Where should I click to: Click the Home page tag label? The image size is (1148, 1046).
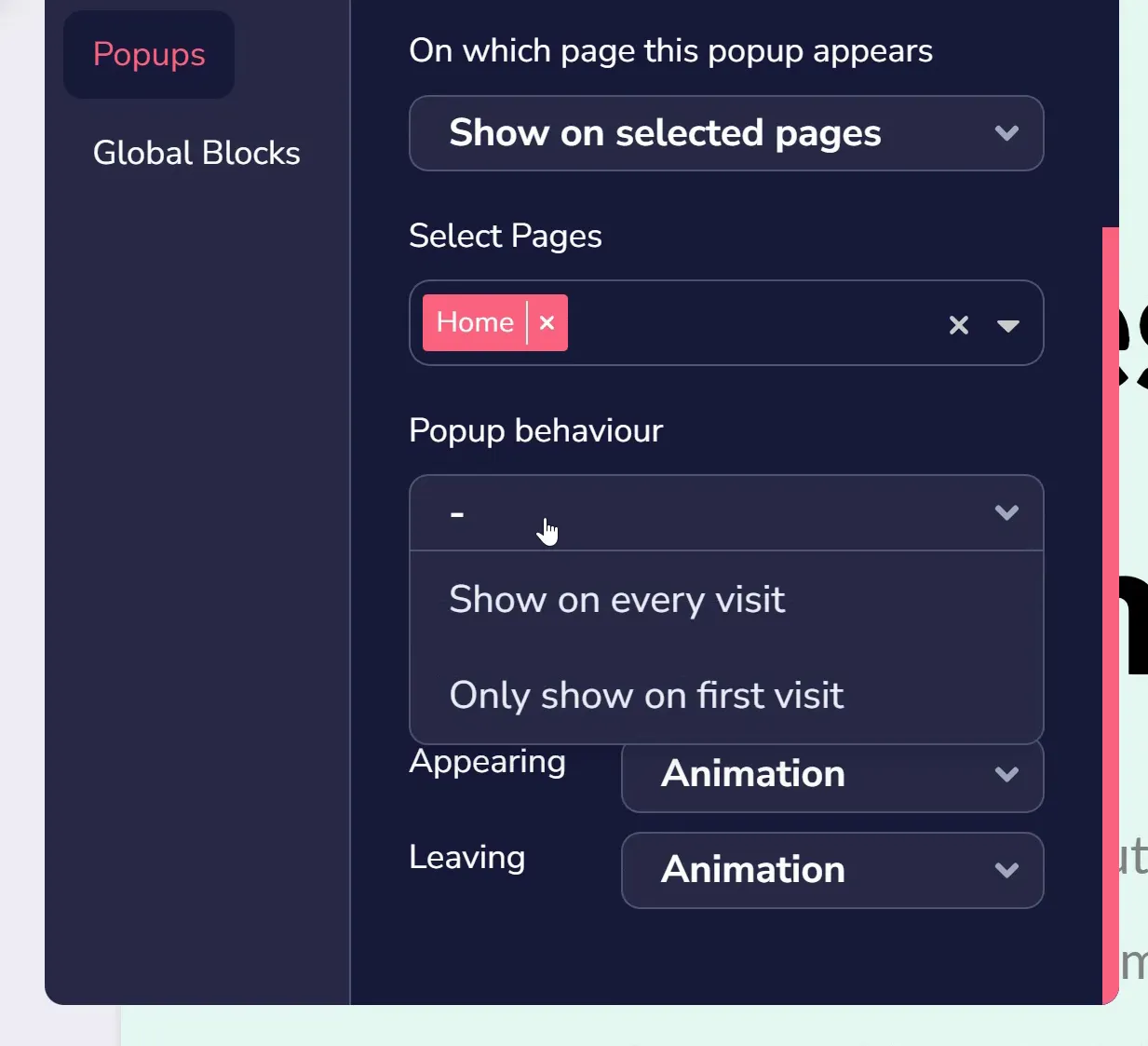coord(475,322)
